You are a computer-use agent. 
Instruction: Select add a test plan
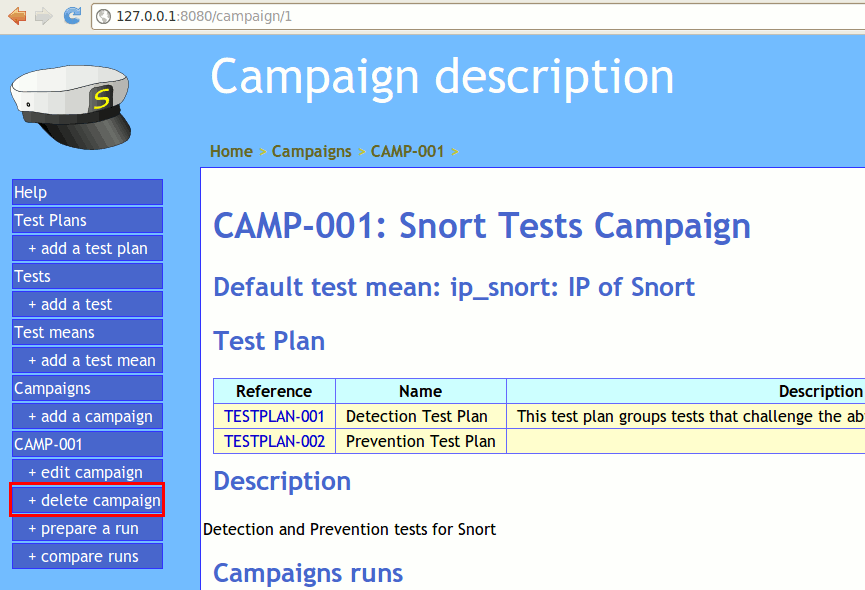point(87,248)
